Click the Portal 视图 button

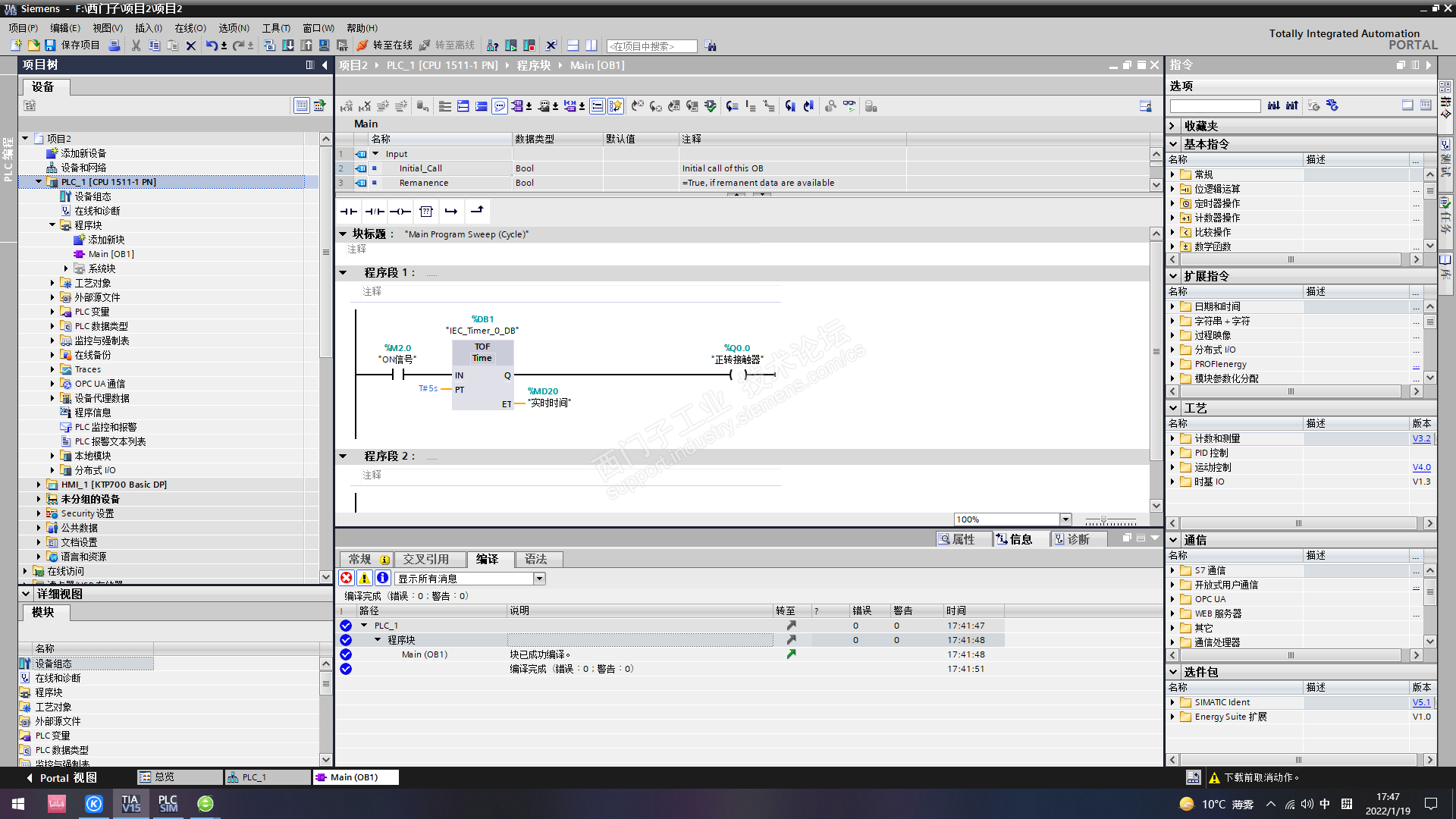[x=62, y=777]
